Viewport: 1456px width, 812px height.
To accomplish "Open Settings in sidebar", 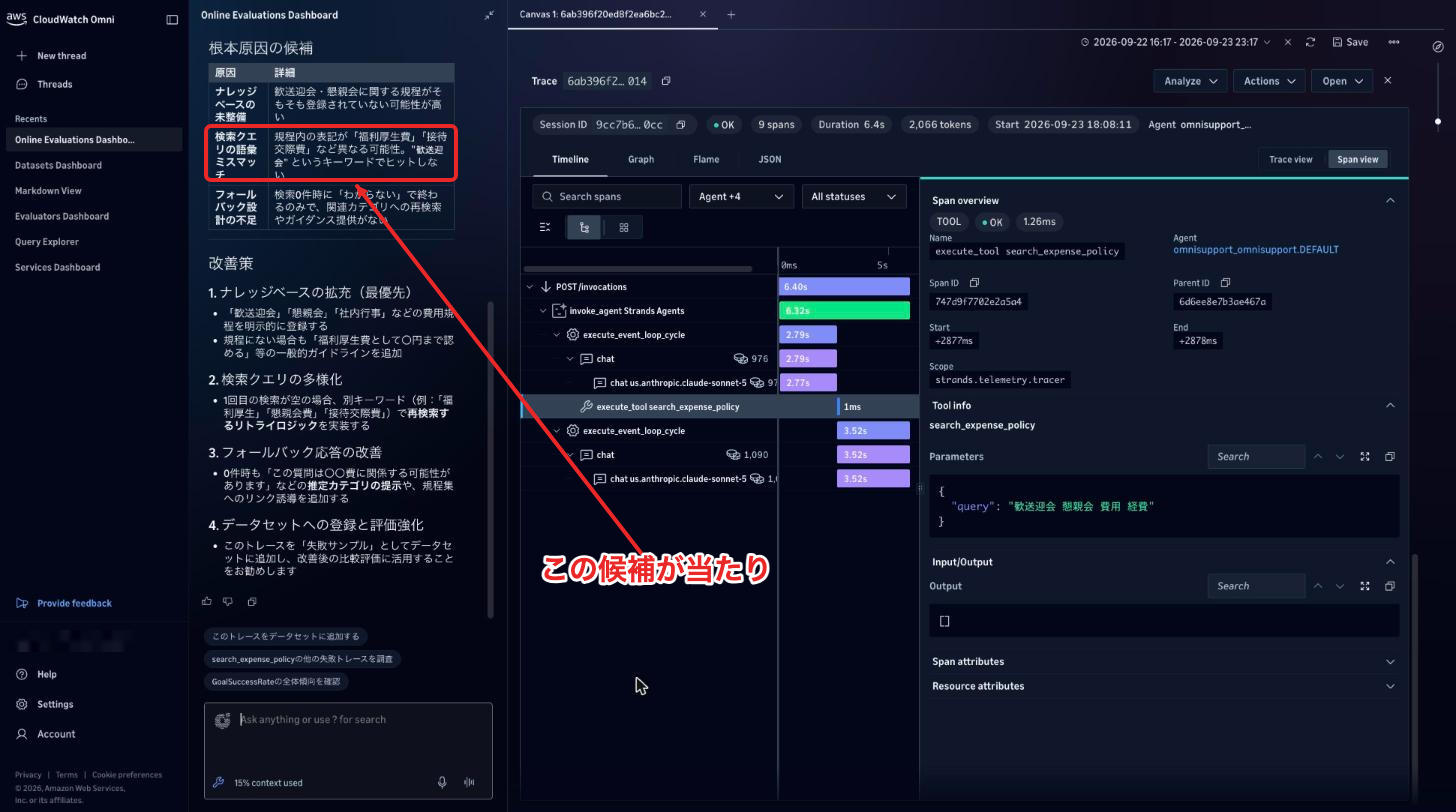I will click(55, 704).
